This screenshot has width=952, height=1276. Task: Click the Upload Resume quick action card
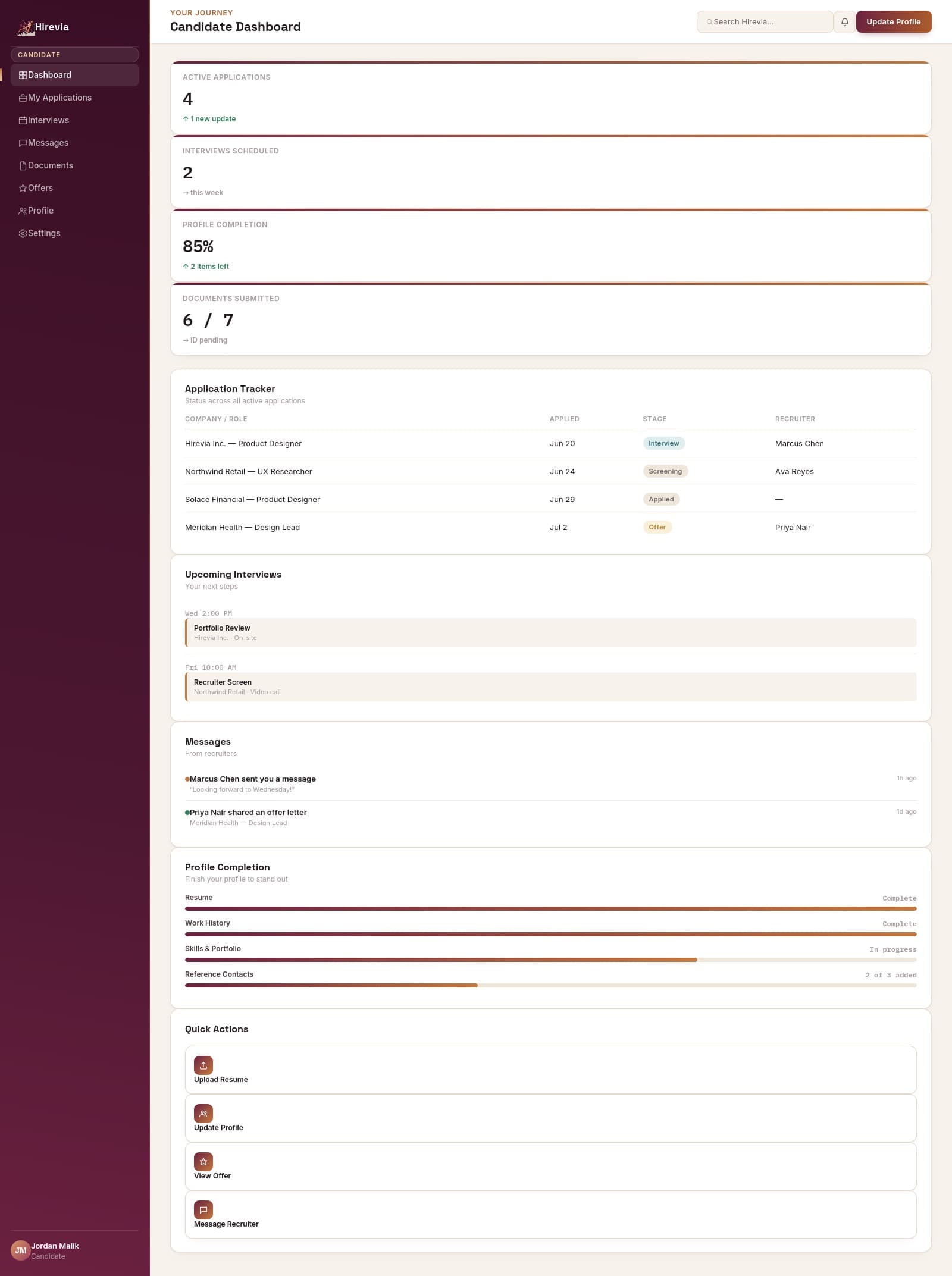coord(550,1070)
